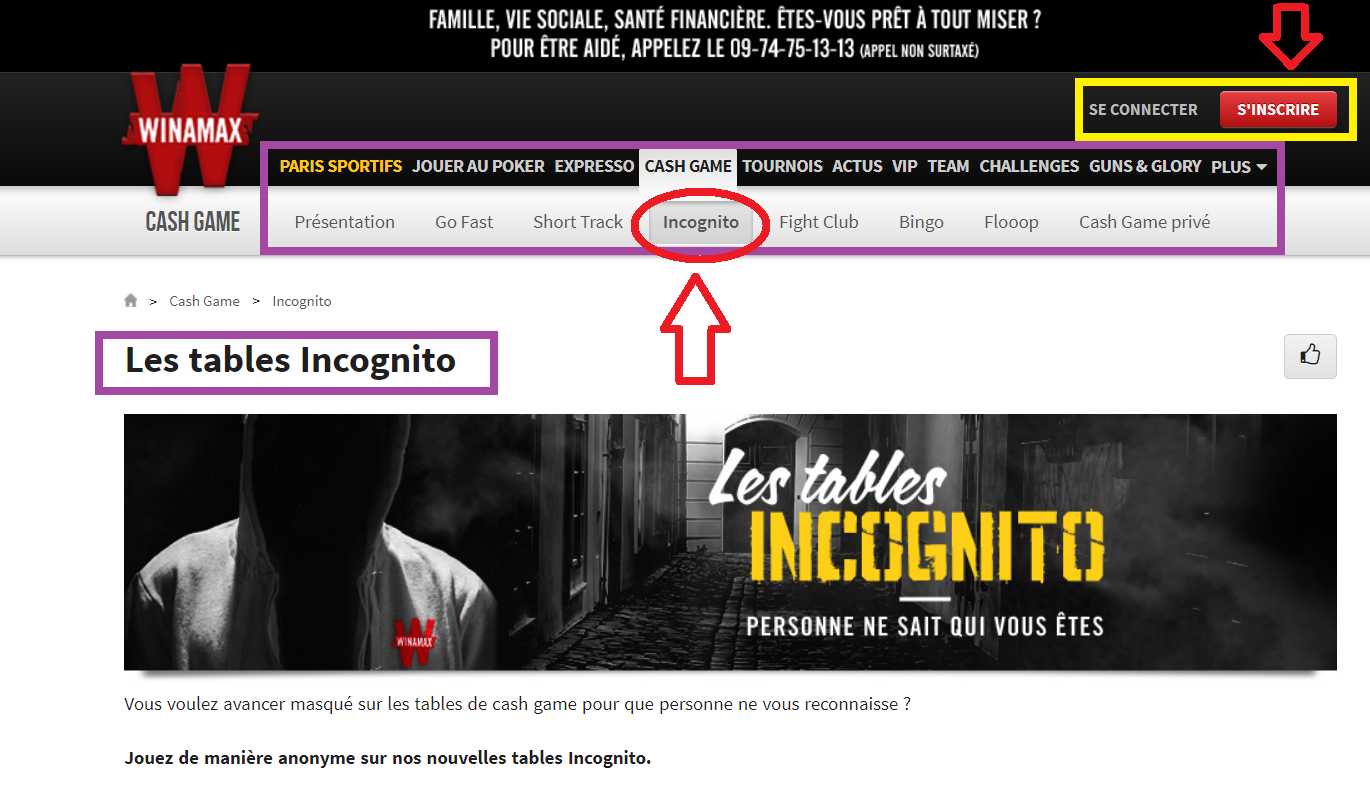Open the VIP menu item

[905, 166]
